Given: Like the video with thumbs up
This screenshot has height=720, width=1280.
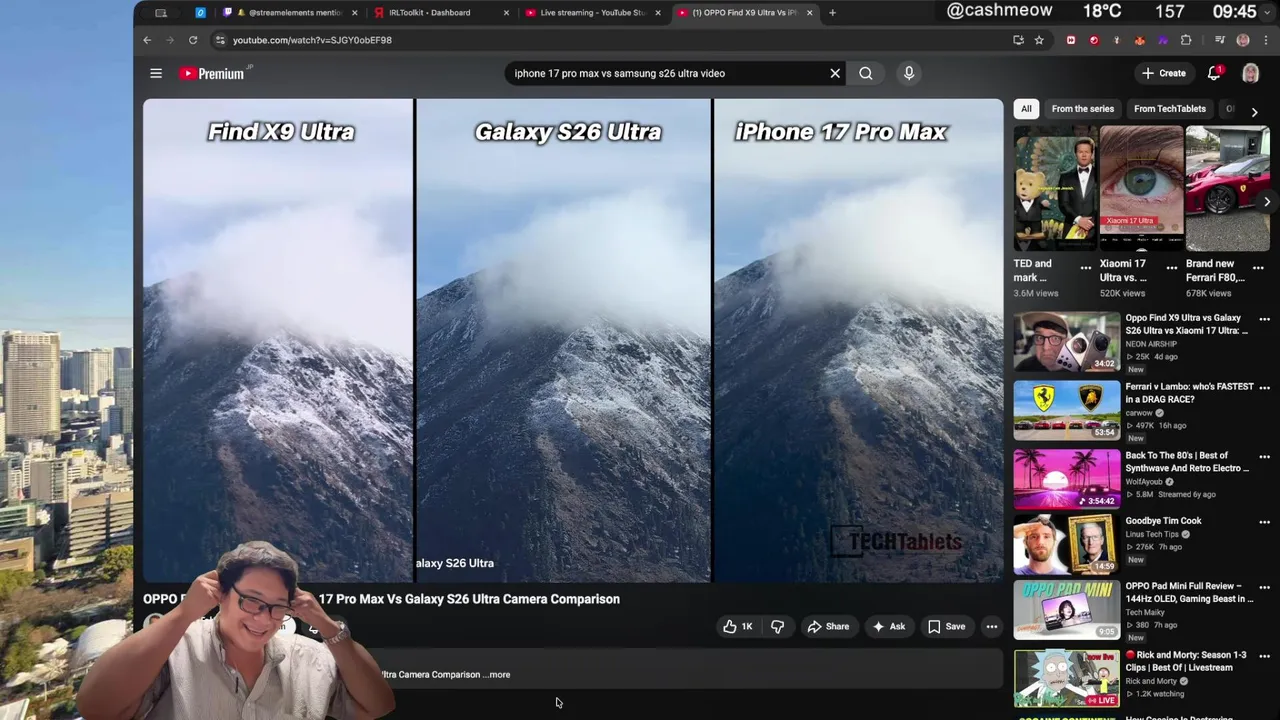Looking at the screenshot, I should click(x=738, y=627).
